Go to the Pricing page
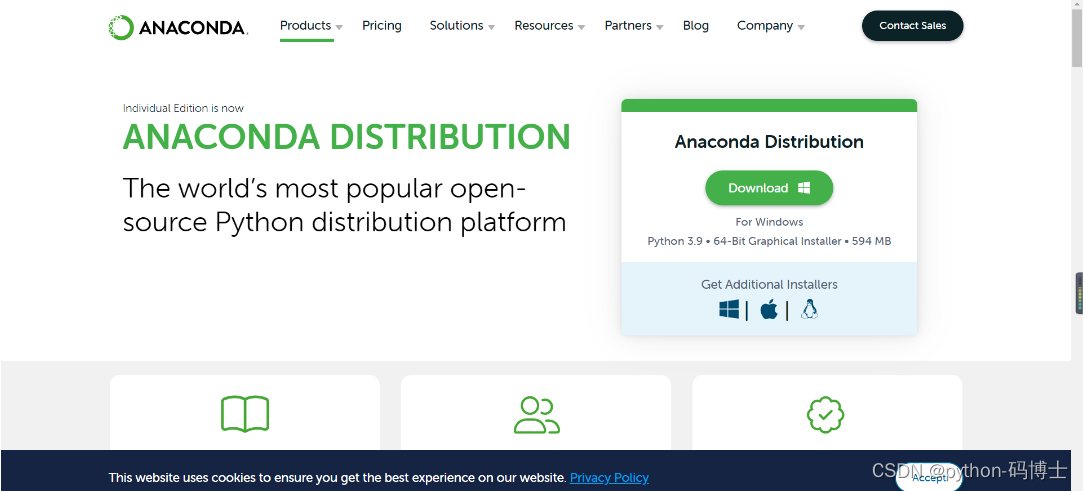 click(382, 26)
